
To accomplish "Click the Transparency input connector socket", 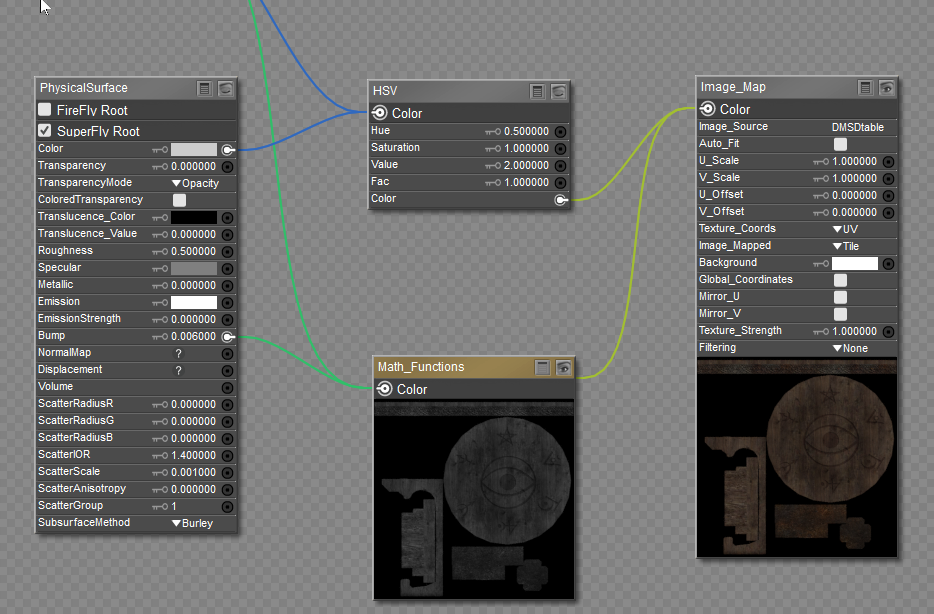I will click(x=228, y=167).
